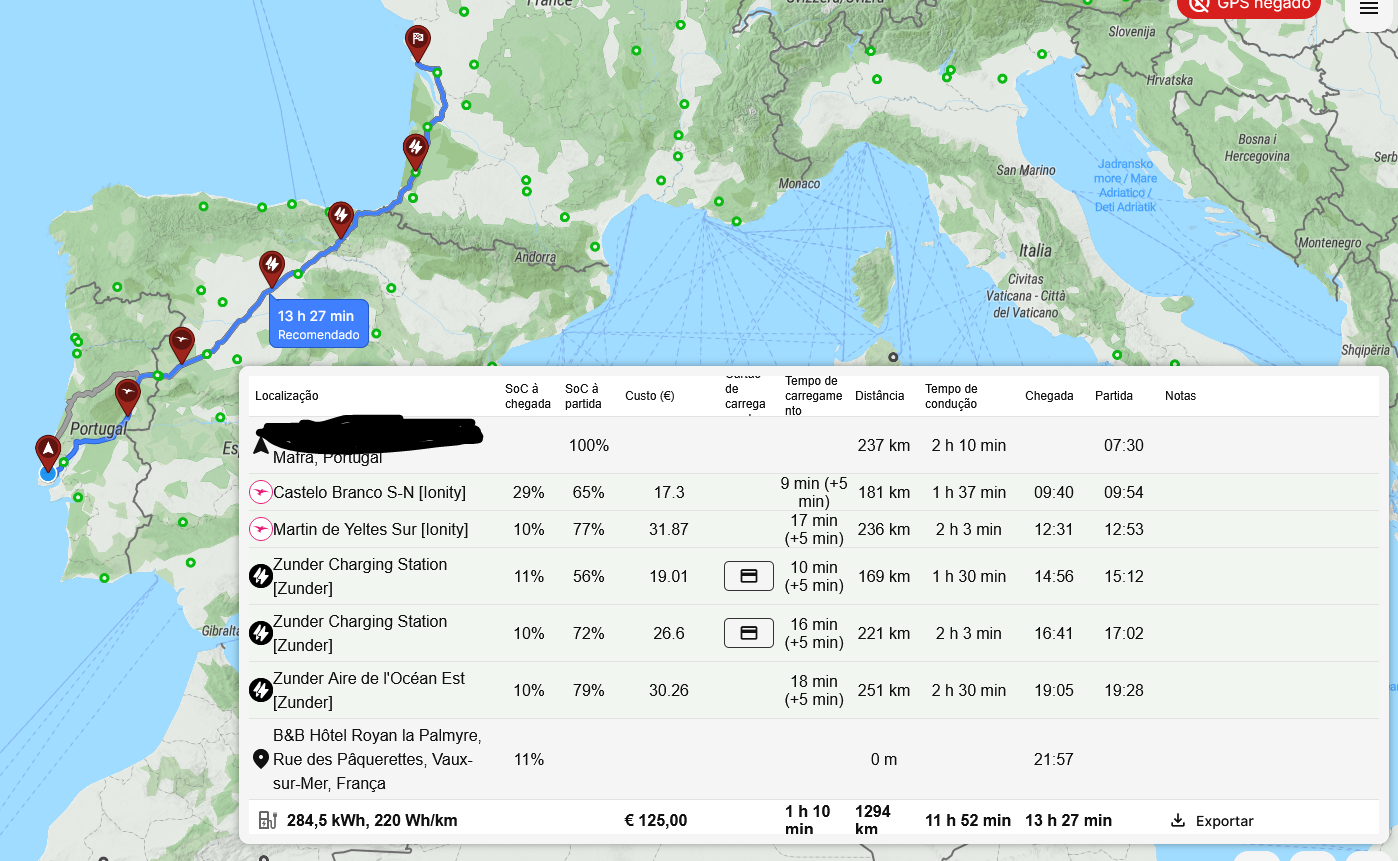1398x861 pixels.
Task: Export the route plan with Exportar
Action: click(1212, 820)
